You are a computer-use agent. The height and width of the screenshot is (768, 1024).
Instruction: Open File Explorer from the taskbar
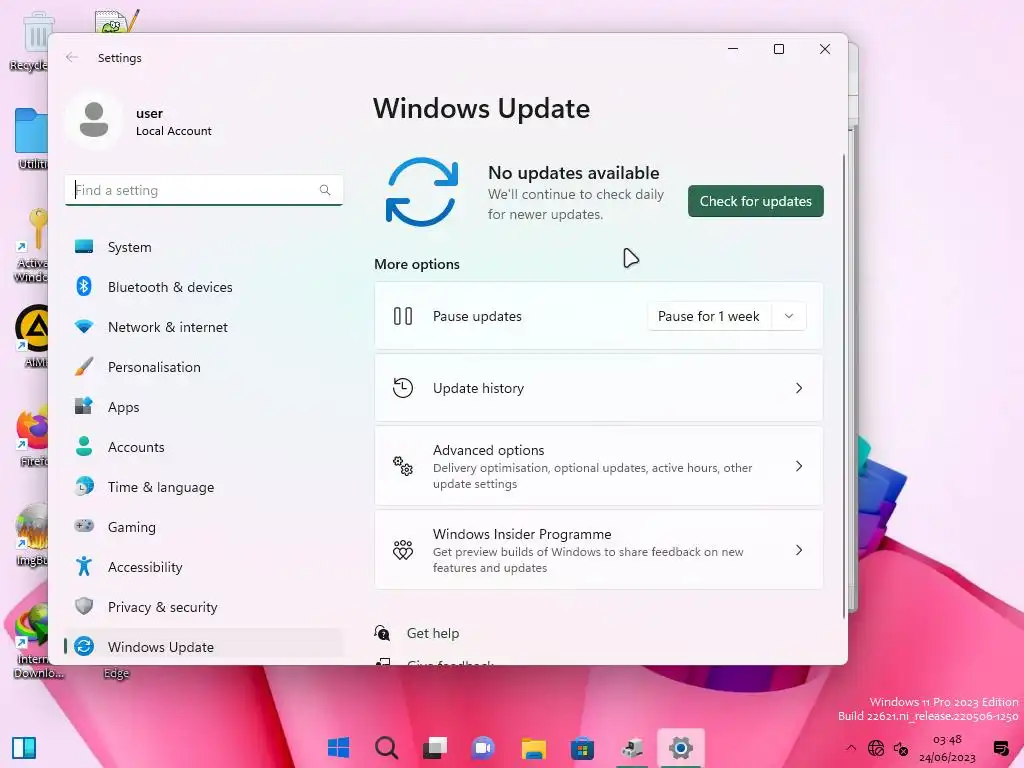pos(534,748)
